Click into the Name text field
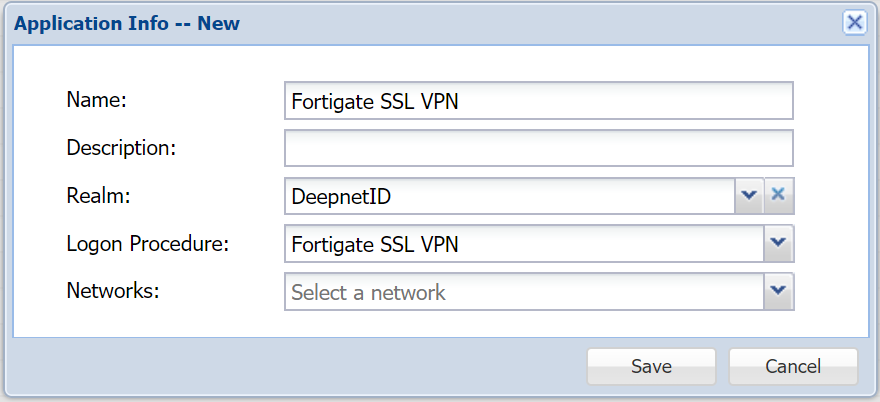The image size is (880, 402). coord(538,101)
